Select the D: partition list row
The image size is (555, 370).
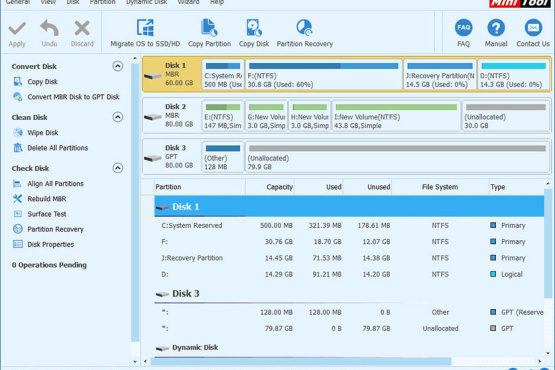(349, 274)
